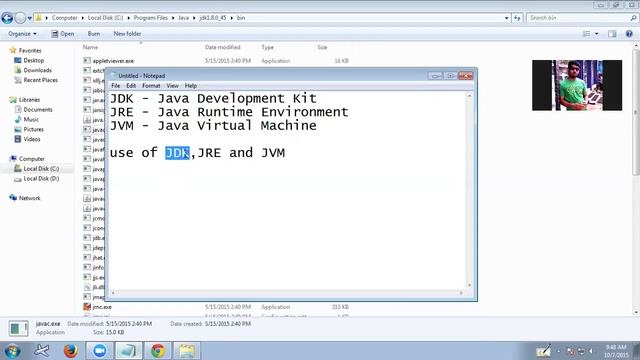The image size is (640, 360).
Task: Click the highlighted JDK word in Notepad
Action: point(178,153)
